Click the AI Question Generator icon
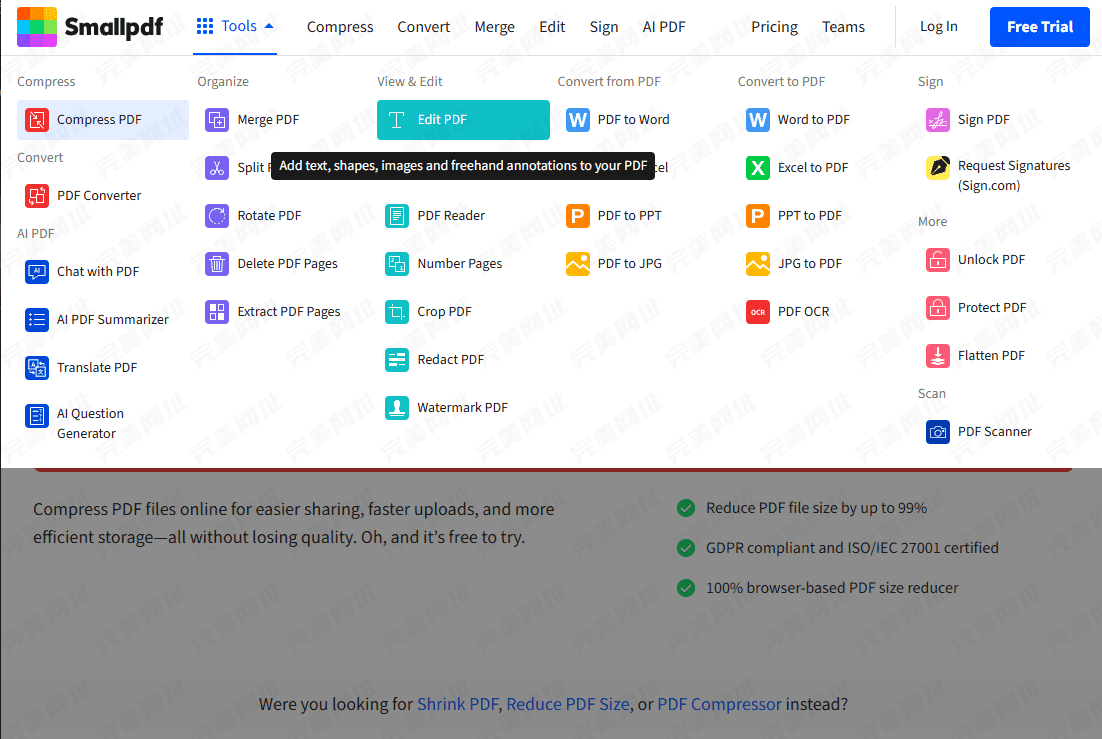 click(37, 416)
